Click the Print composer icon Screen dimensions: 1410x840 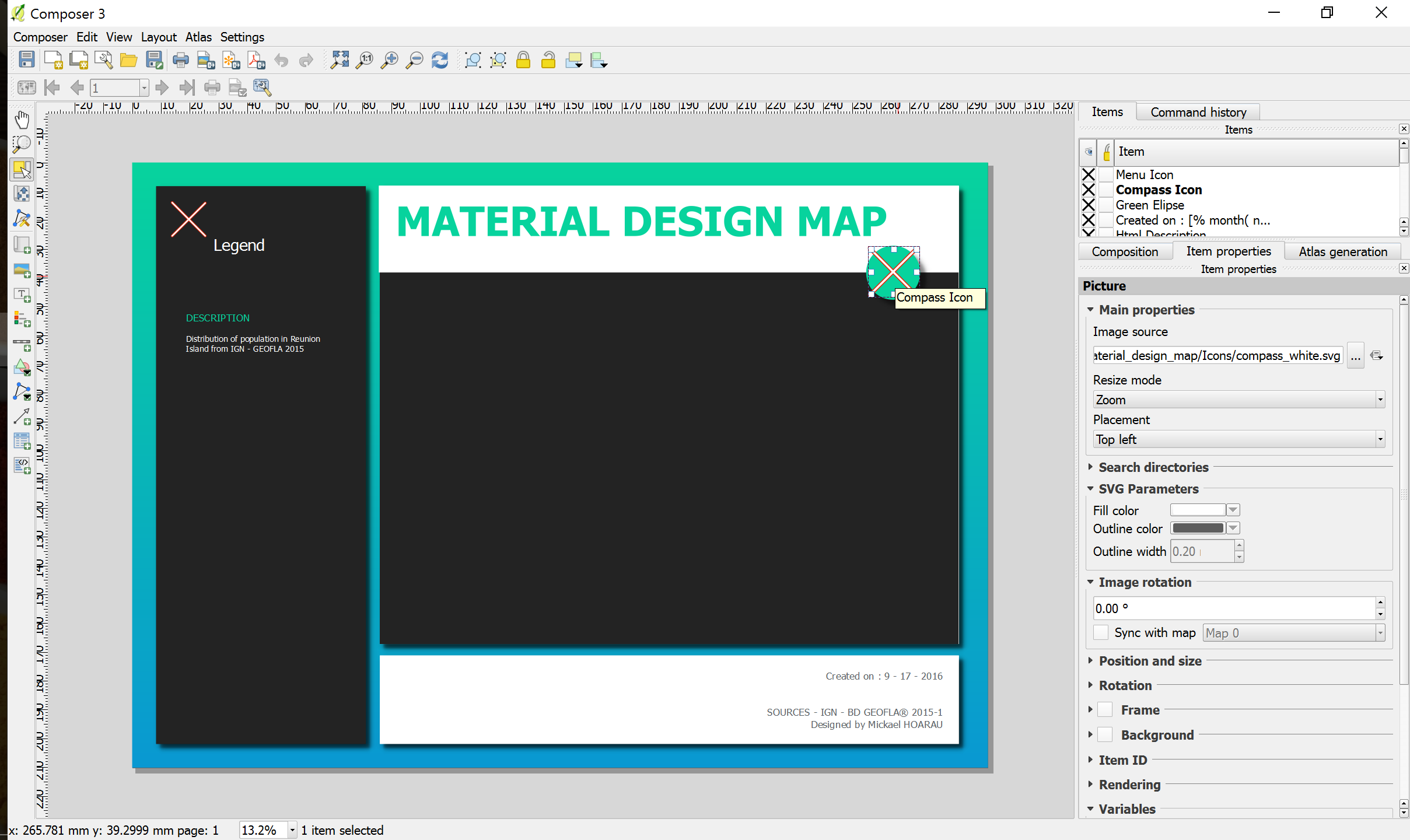(x=181, y=60)
